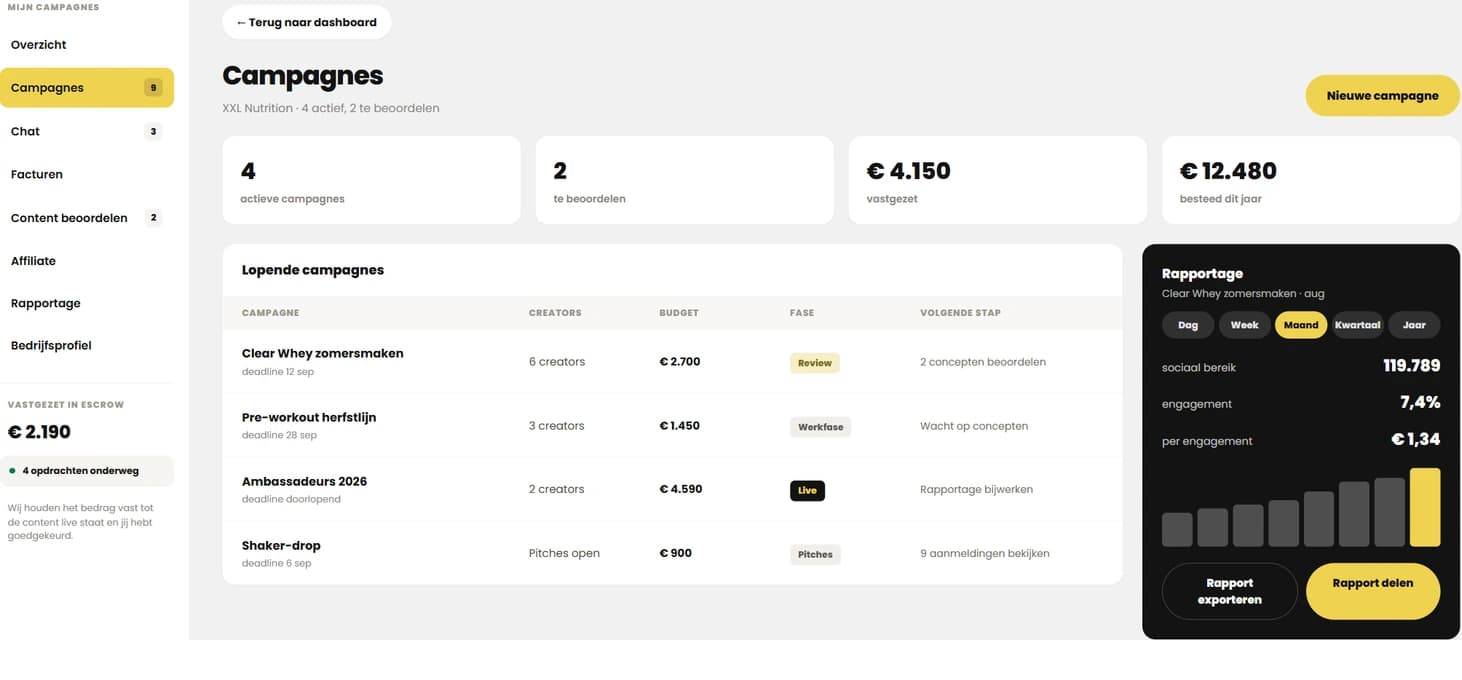
Task: Open the actieve campagnes stat card
Action: [x=372, y=180]
